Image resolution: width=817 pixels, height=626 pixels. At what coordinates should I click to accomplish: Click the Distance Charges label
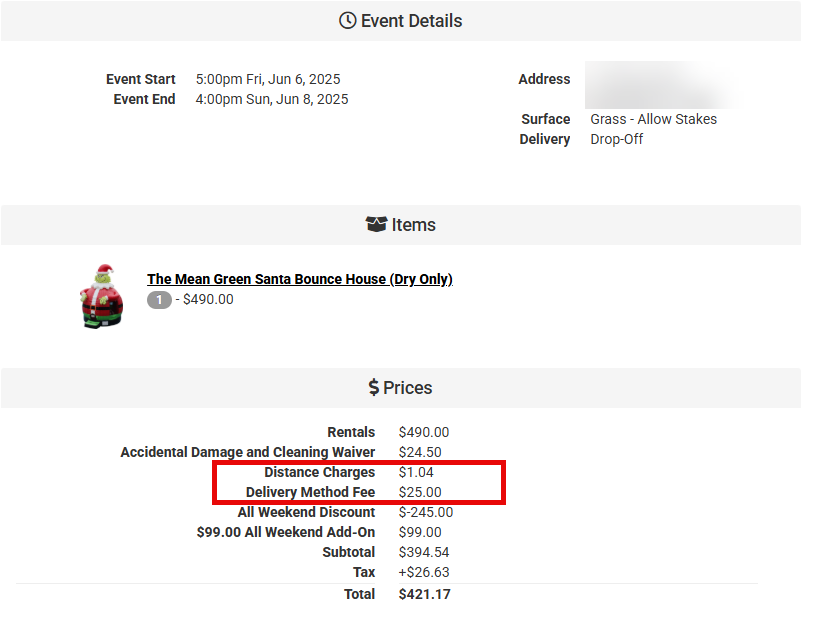click(x=319, y=472)
